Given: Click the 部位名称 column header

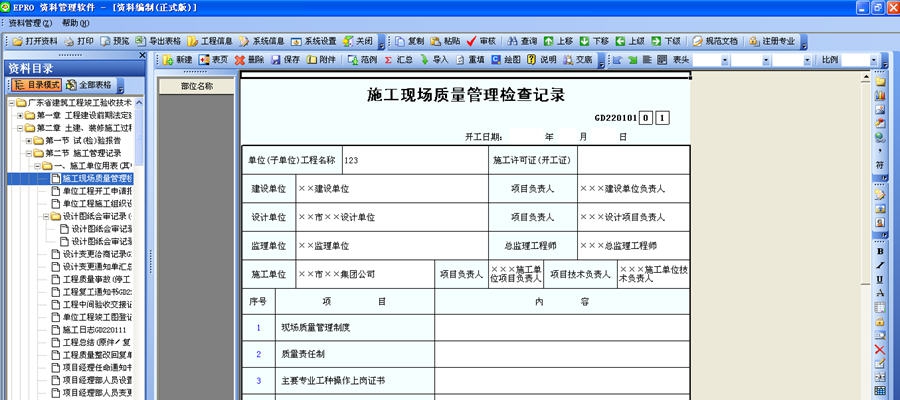Looking at the screenshot, I should 197,86.
